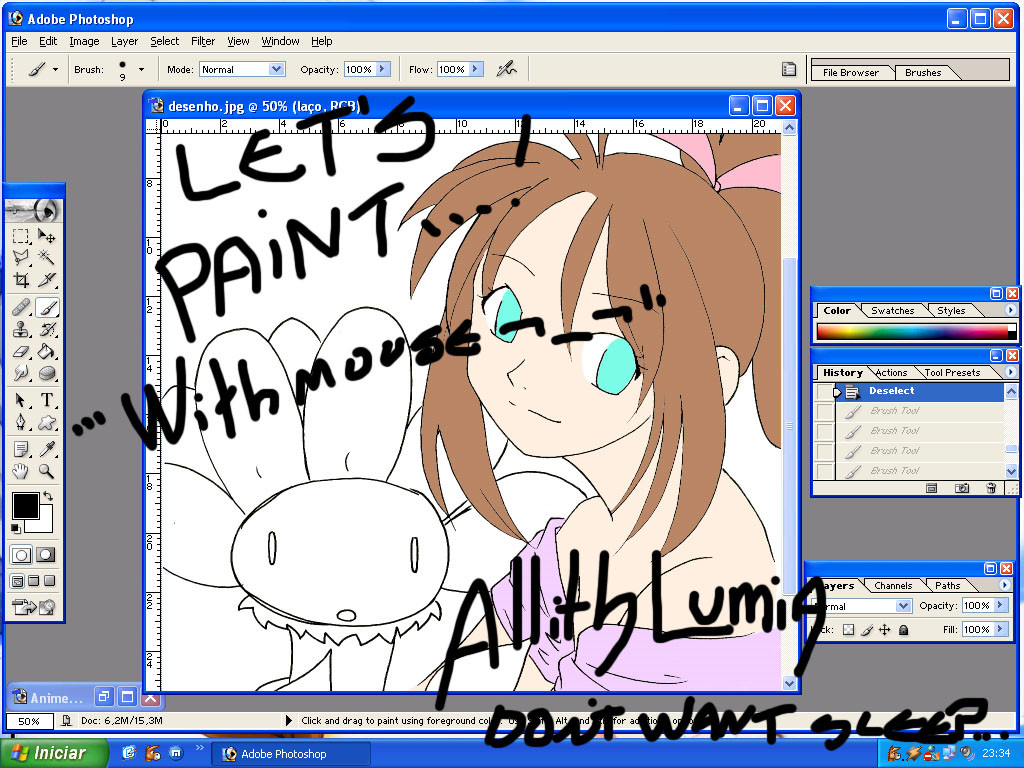Pick the Polygonal Lasso tool
This screenshot has height=768, width=1024.
pyautogui.click(x=21, y=257)
